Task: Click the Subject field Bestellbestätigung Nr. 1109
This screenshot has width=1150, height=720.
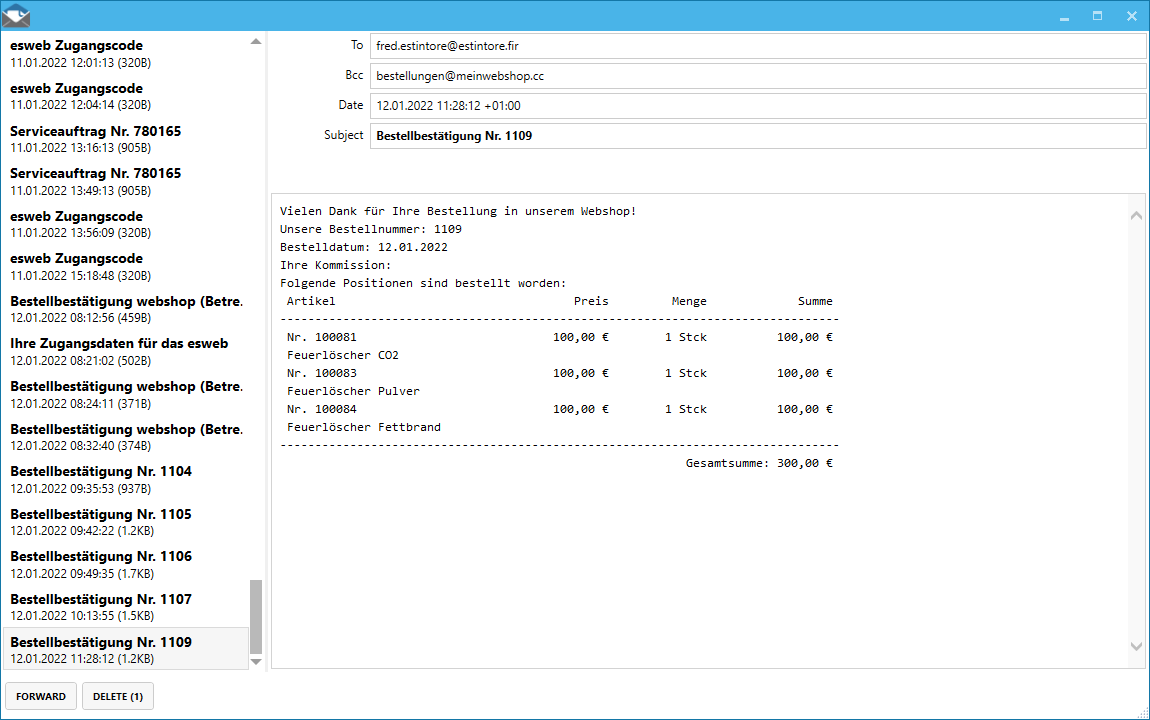Action: (x=758, y=136)
